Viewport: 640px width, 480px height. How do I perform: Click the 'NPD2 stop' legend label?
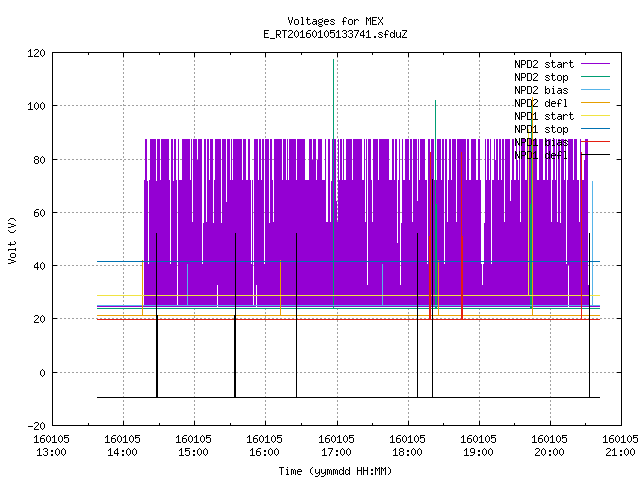pyautogui.click(x=541, y=77)
